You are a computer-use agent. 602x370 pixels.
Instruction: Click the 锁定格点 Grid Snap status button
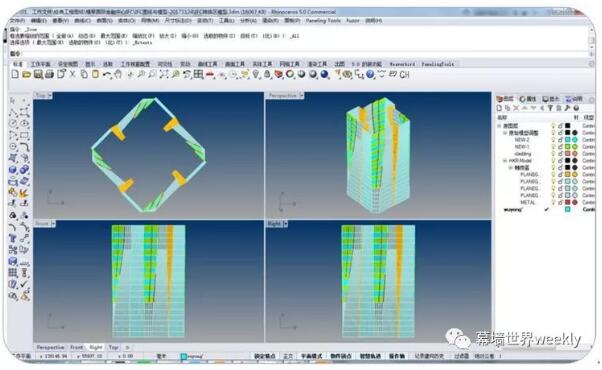pos(265,356)
